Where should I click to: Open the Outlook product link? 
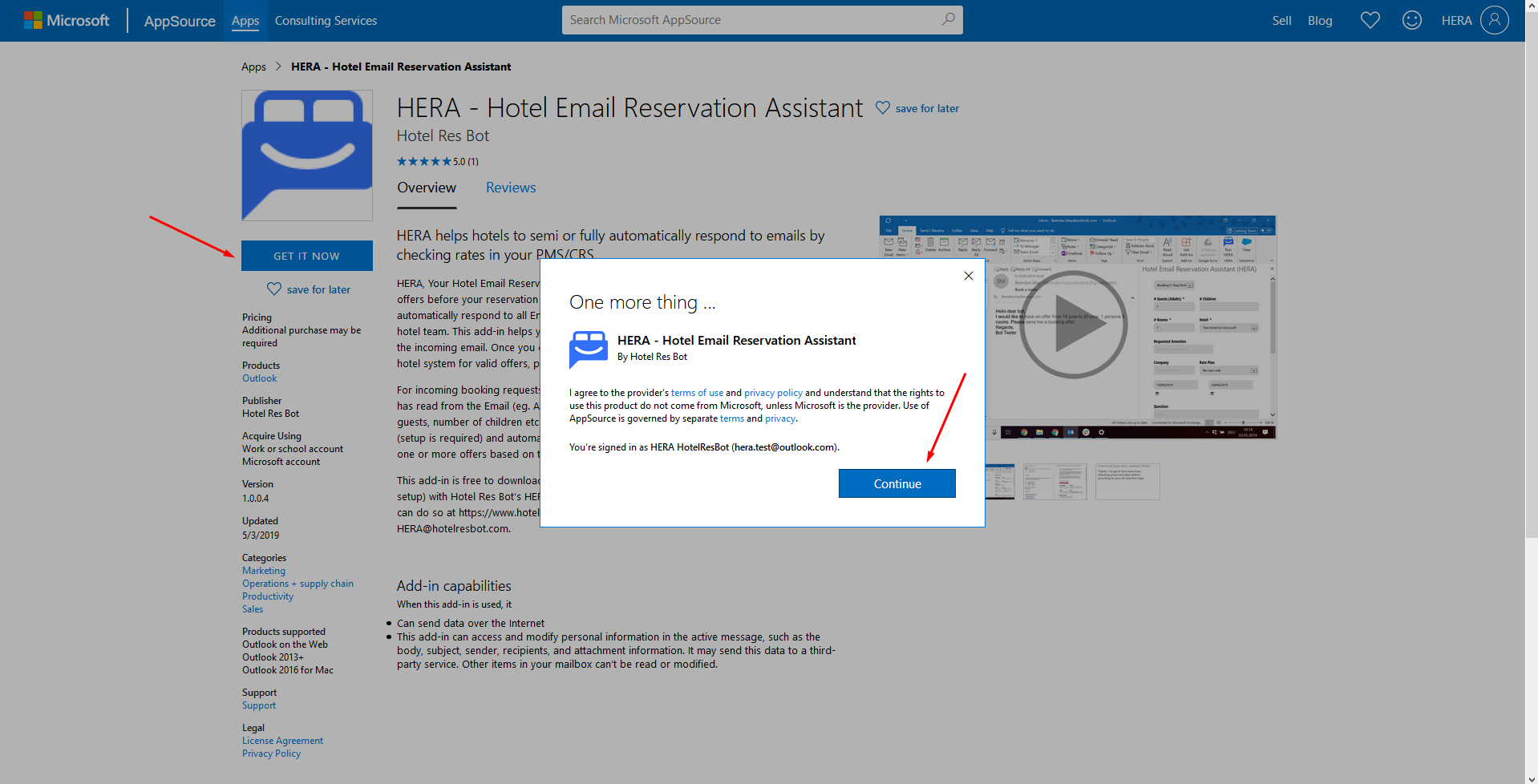tap(260, 378)
